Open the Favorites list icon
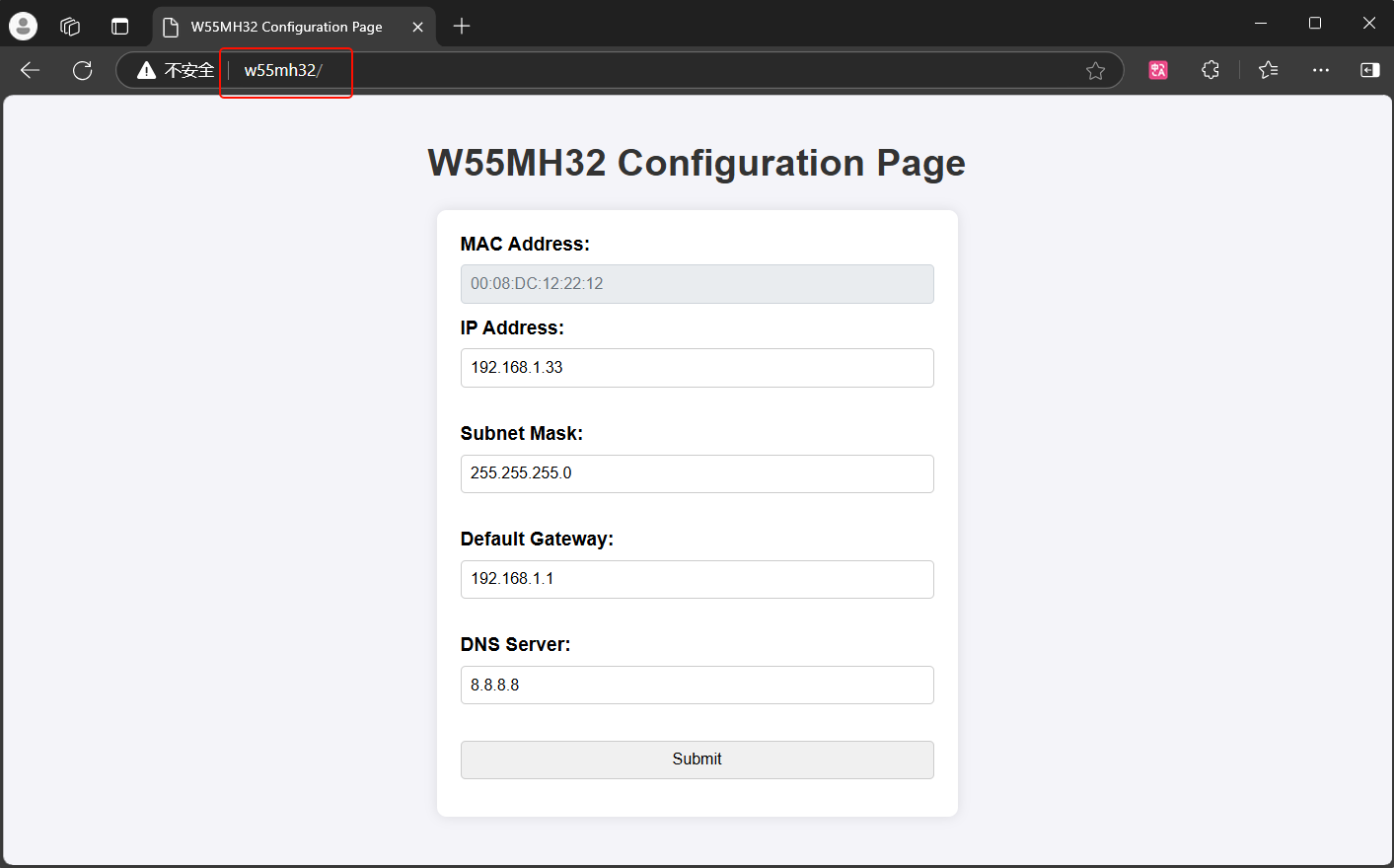The height and width of the screenshot is (868, 1394). [x=1269, y=70]
